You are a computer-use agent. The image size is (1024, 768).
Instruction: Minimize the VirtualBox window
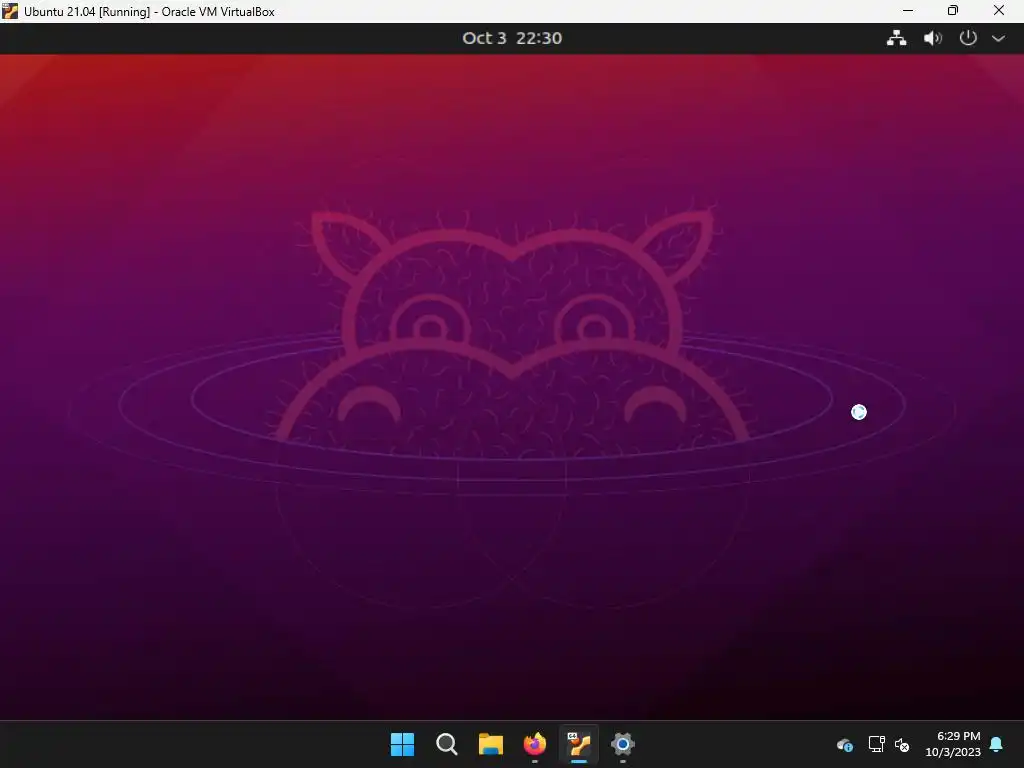pyautogui.click(x=908, y=10)
